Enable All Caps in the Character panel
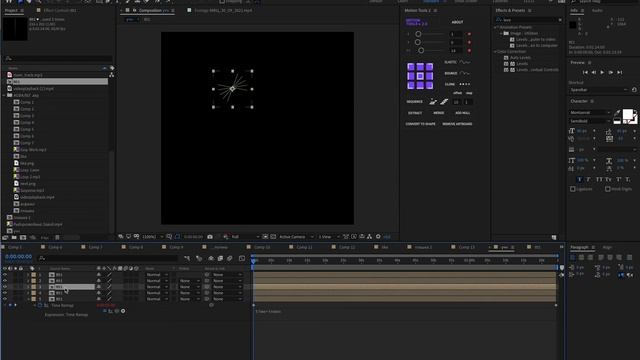 pos(599,180)
